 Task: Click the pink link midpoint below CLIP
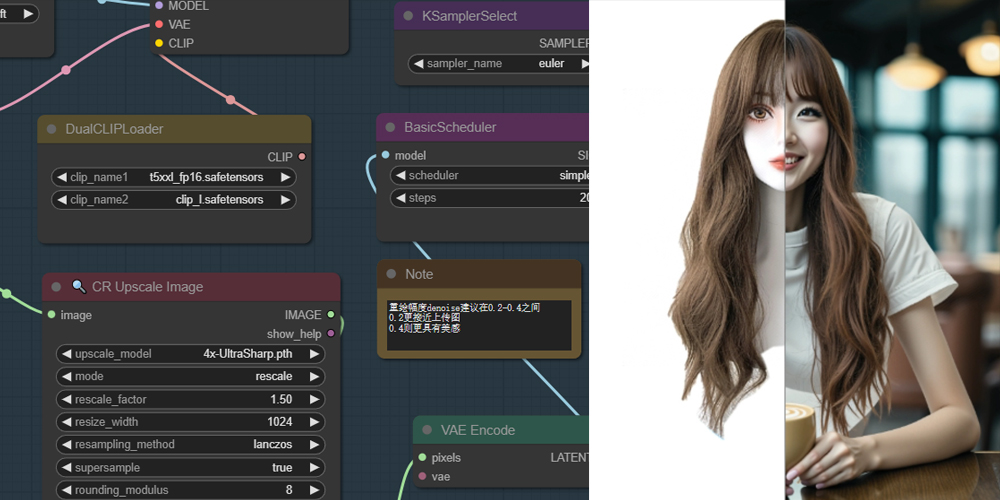[230, 99]
